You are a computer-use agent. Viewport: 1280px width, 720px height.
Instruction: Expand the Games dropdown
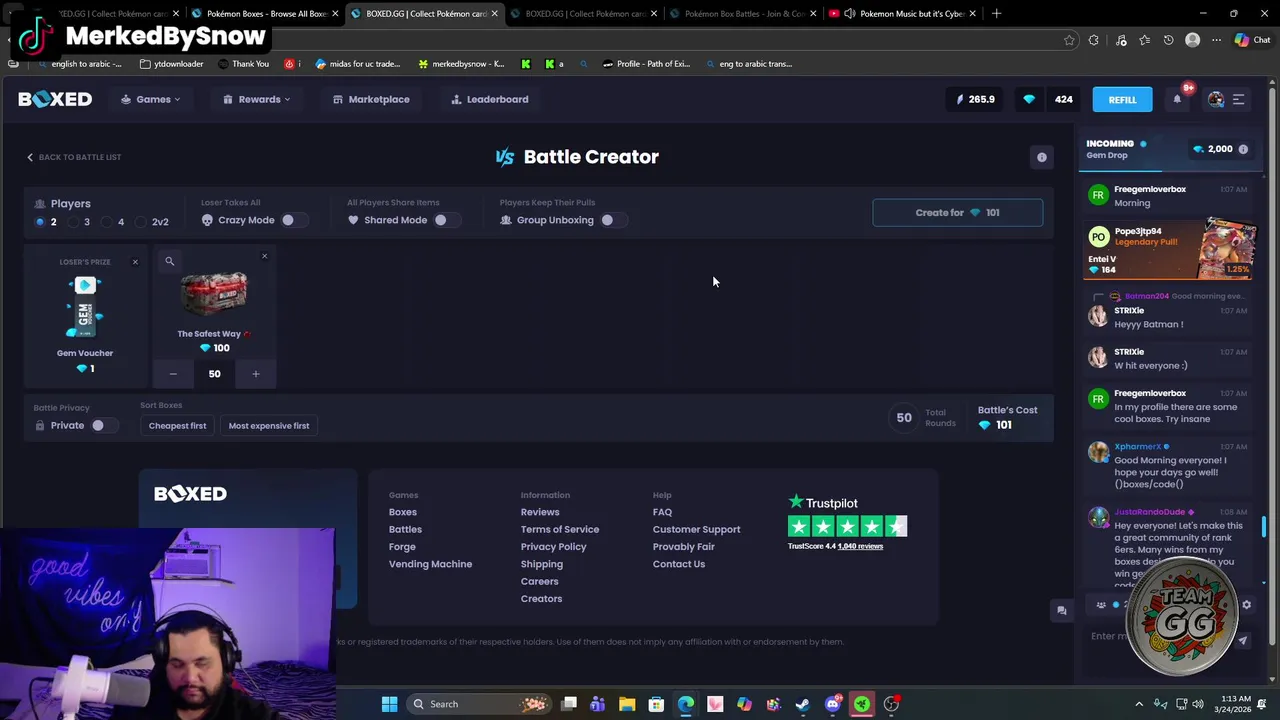tap(151, 99)
